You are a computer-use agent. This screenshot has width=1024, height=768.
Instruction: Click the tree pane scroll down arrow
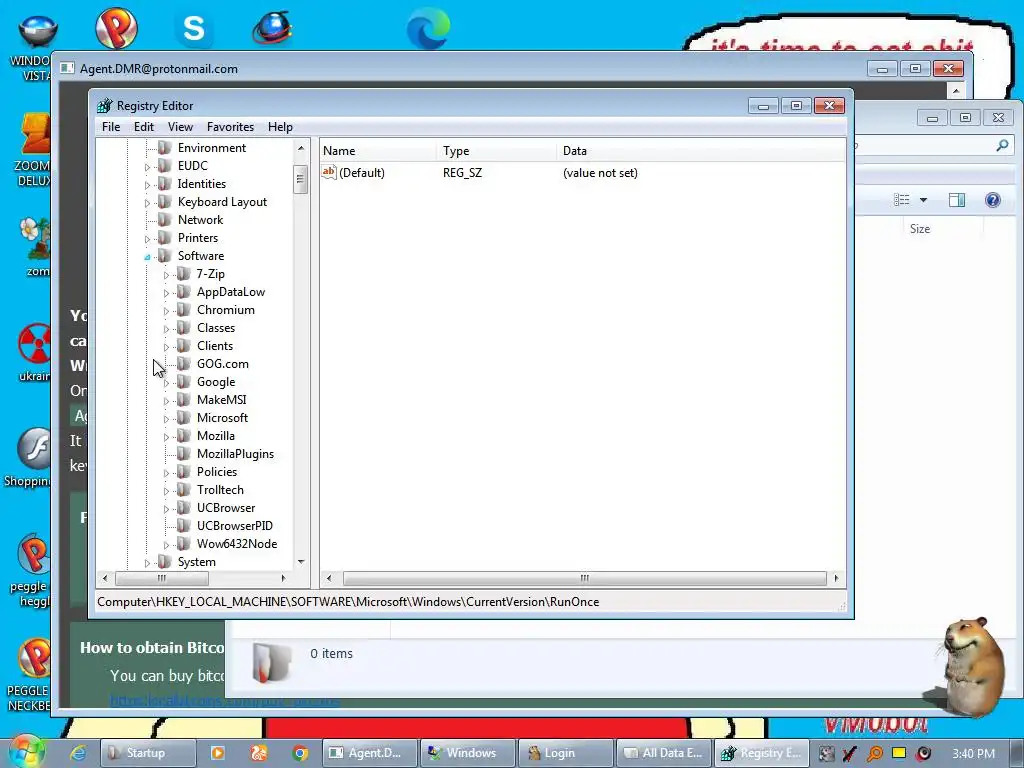pos(300,562)
